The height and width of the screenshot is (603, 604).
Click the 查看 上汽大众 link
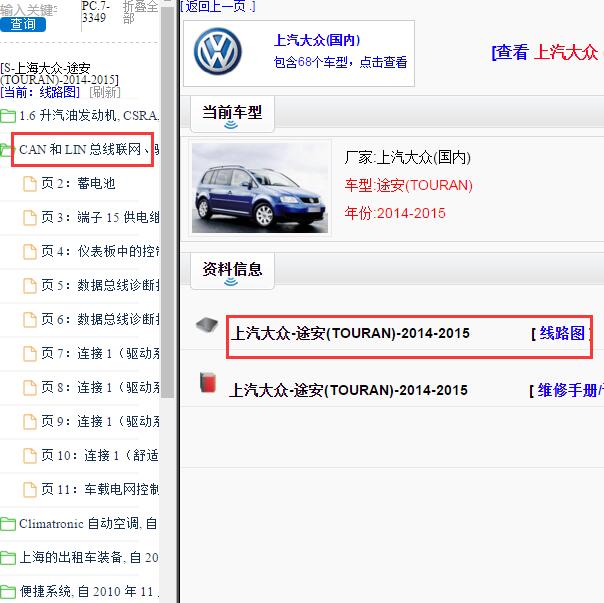tap(547, 52)
